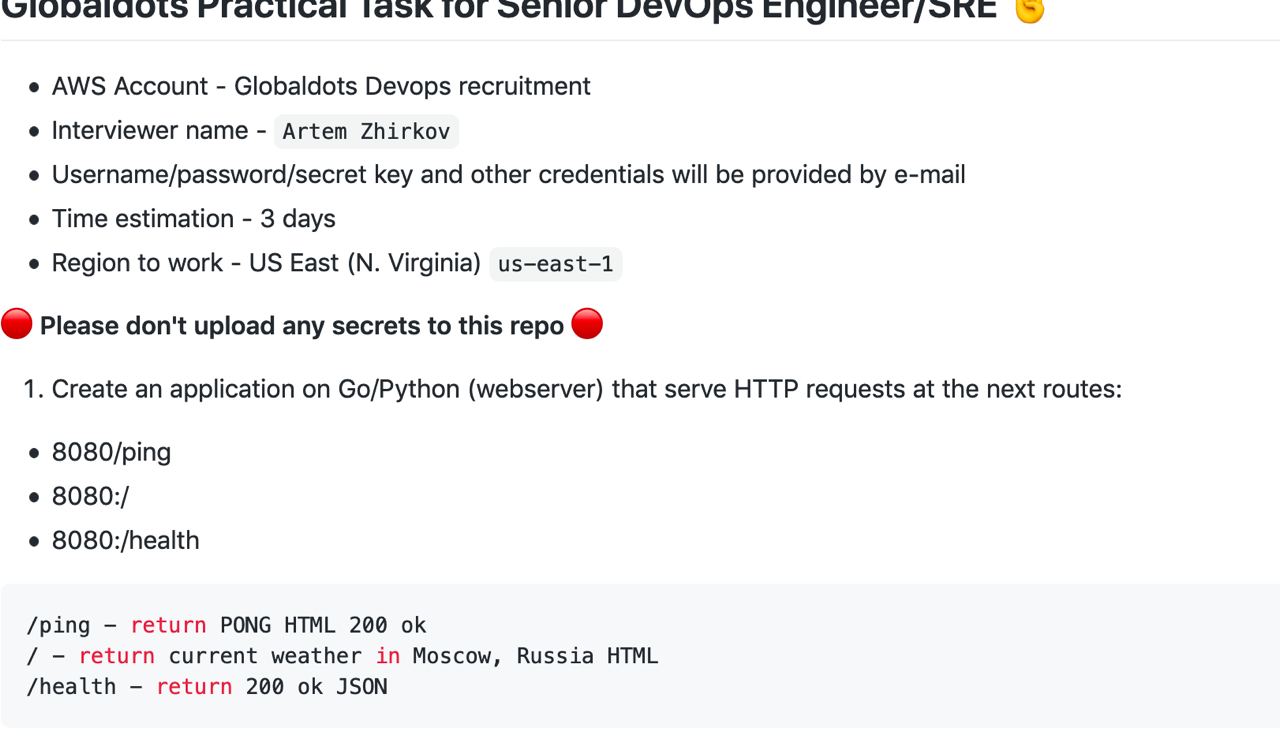Click the "us-east-1" inline code snippet

(555, 264)
